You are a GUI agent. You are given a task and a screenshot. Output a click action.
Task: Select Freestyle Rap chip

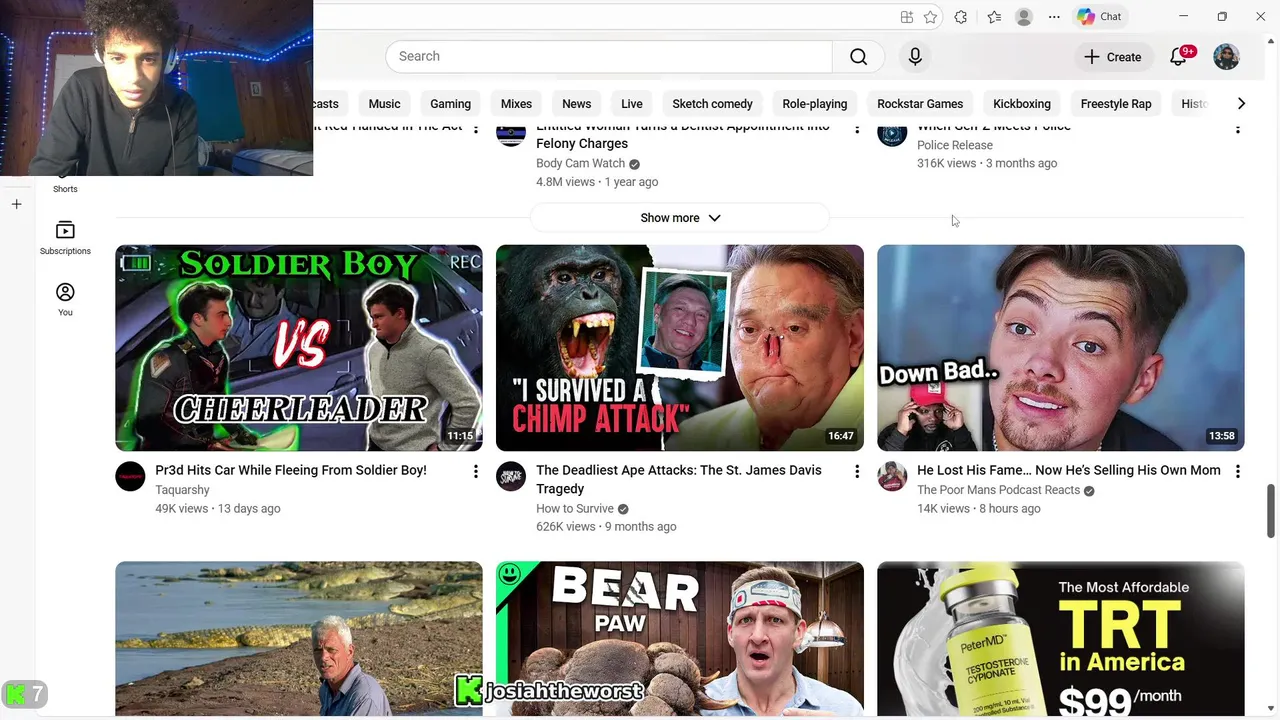tap(1116, 104)
